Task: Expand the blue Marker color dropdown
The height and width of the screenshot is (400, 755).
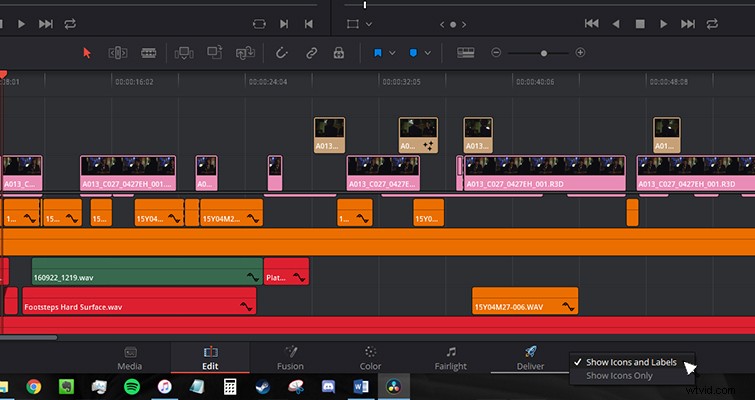Action: (x=427, y=53)
